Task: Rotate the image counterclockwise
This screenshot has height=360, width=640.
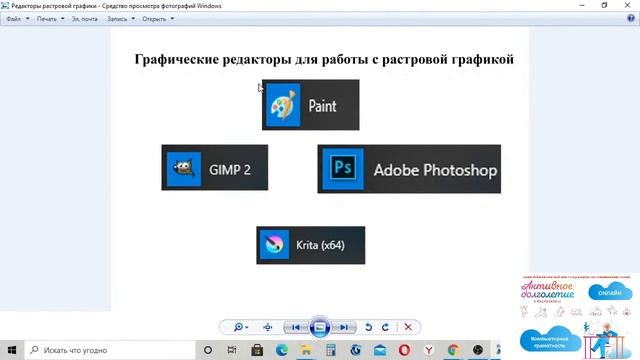Action: [x=369, y=327]
